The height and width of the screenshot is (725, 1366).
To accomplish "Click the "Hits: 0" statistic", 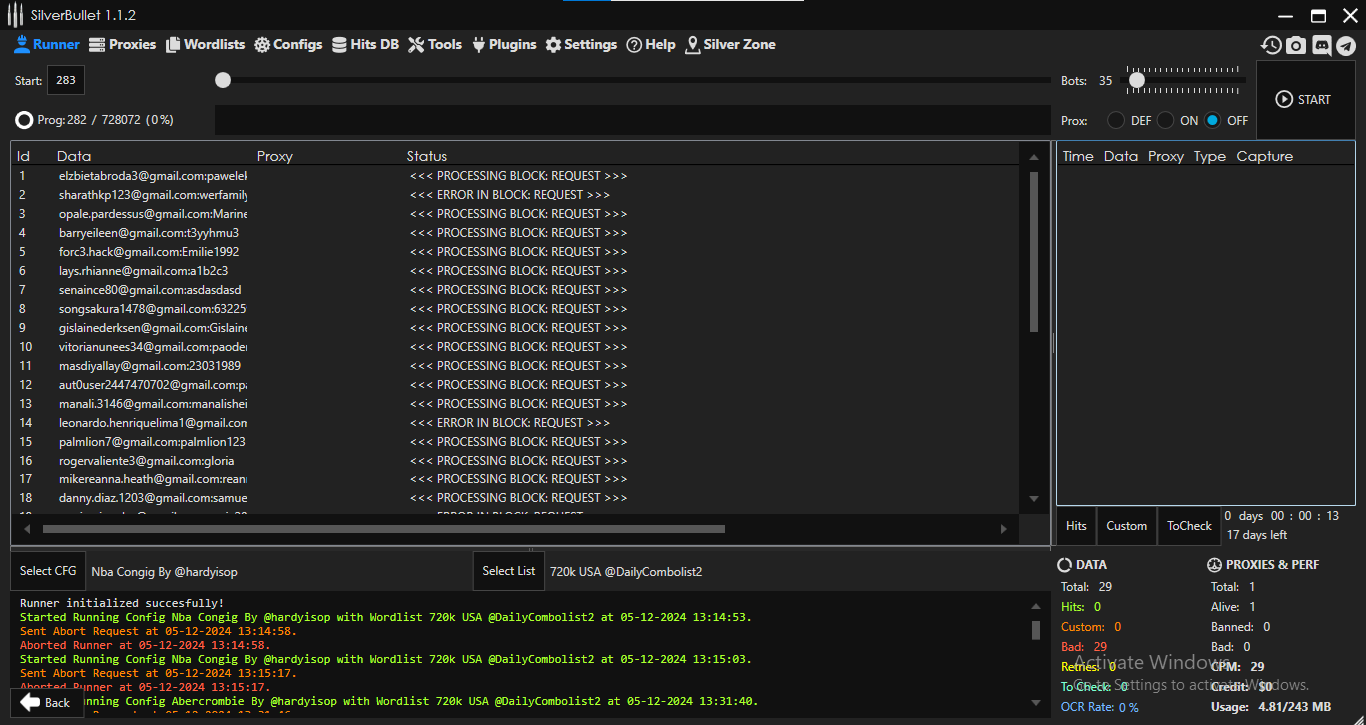I will [x=1081, y=607].
